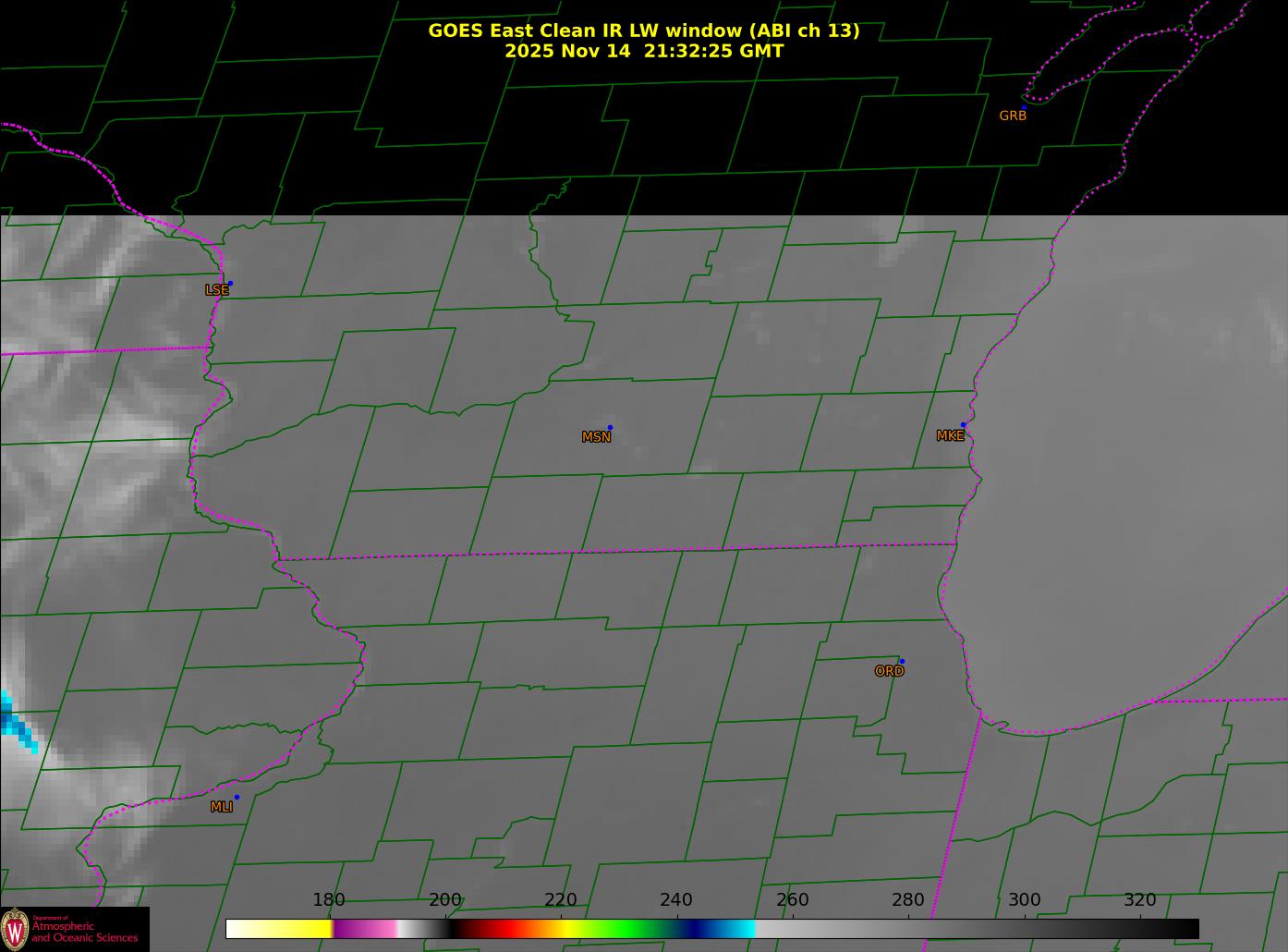Click the green portion of the color bar
Screen dimensions: 1288x952
(x=628, y=928)
